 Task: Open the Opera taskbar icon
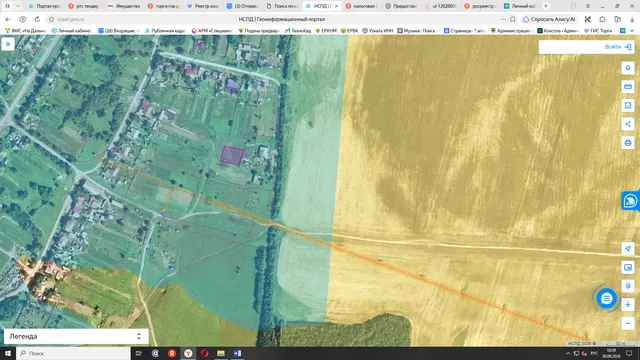tap(204, 353)
